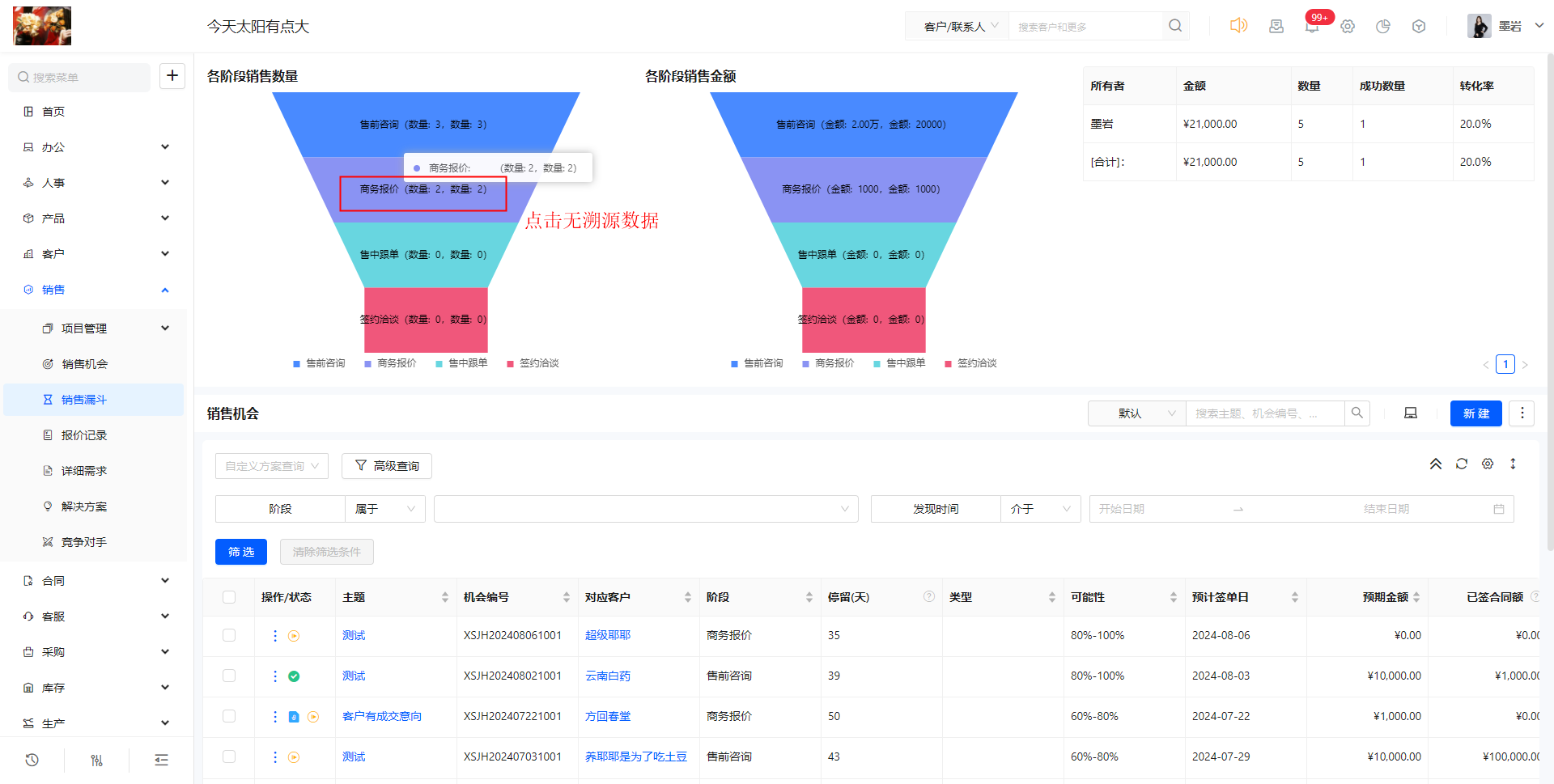
Task: Toggle 售中跟单 legend in 各阶段销售金额 chart
Action: pyautogui.click(x=899, y=363)
